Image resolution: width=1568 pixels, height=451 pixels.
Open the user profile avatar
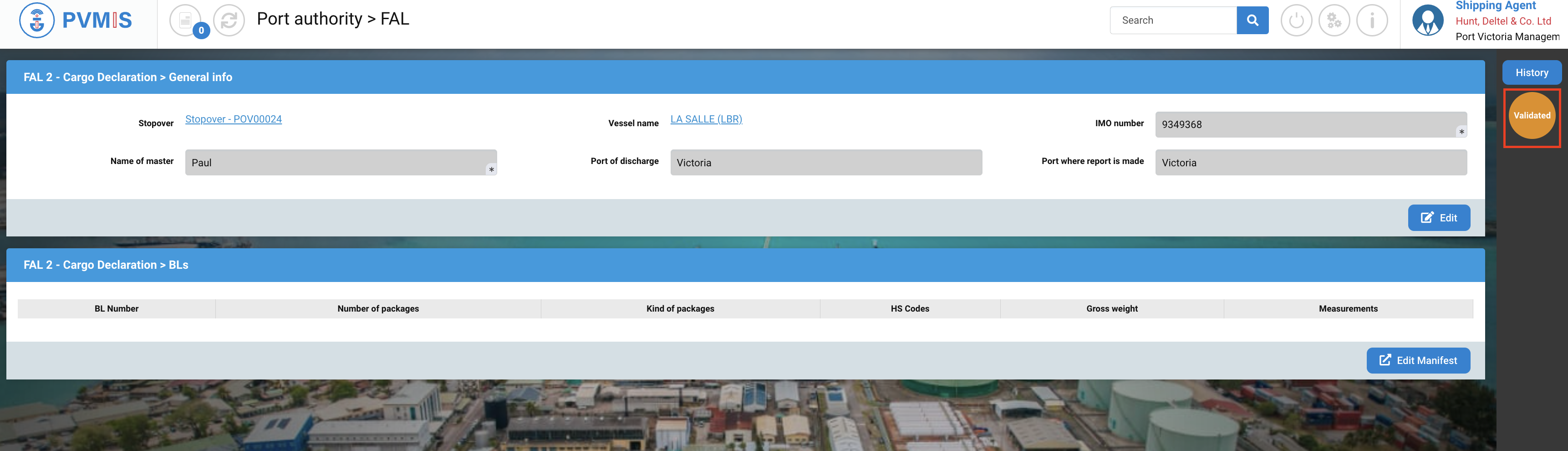[x=1427, y=20]
